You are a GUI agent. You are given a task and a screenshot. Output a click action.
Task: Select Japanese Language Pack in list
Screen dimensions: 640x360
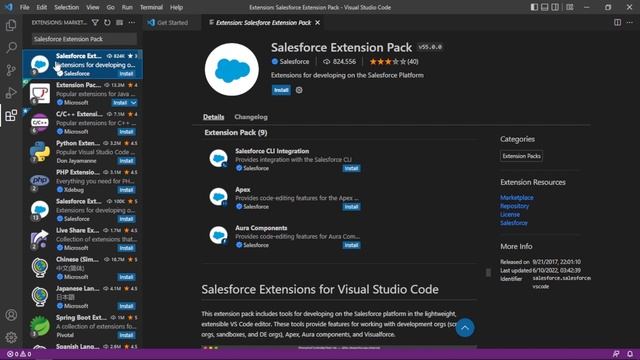click(x=82, y=297)
